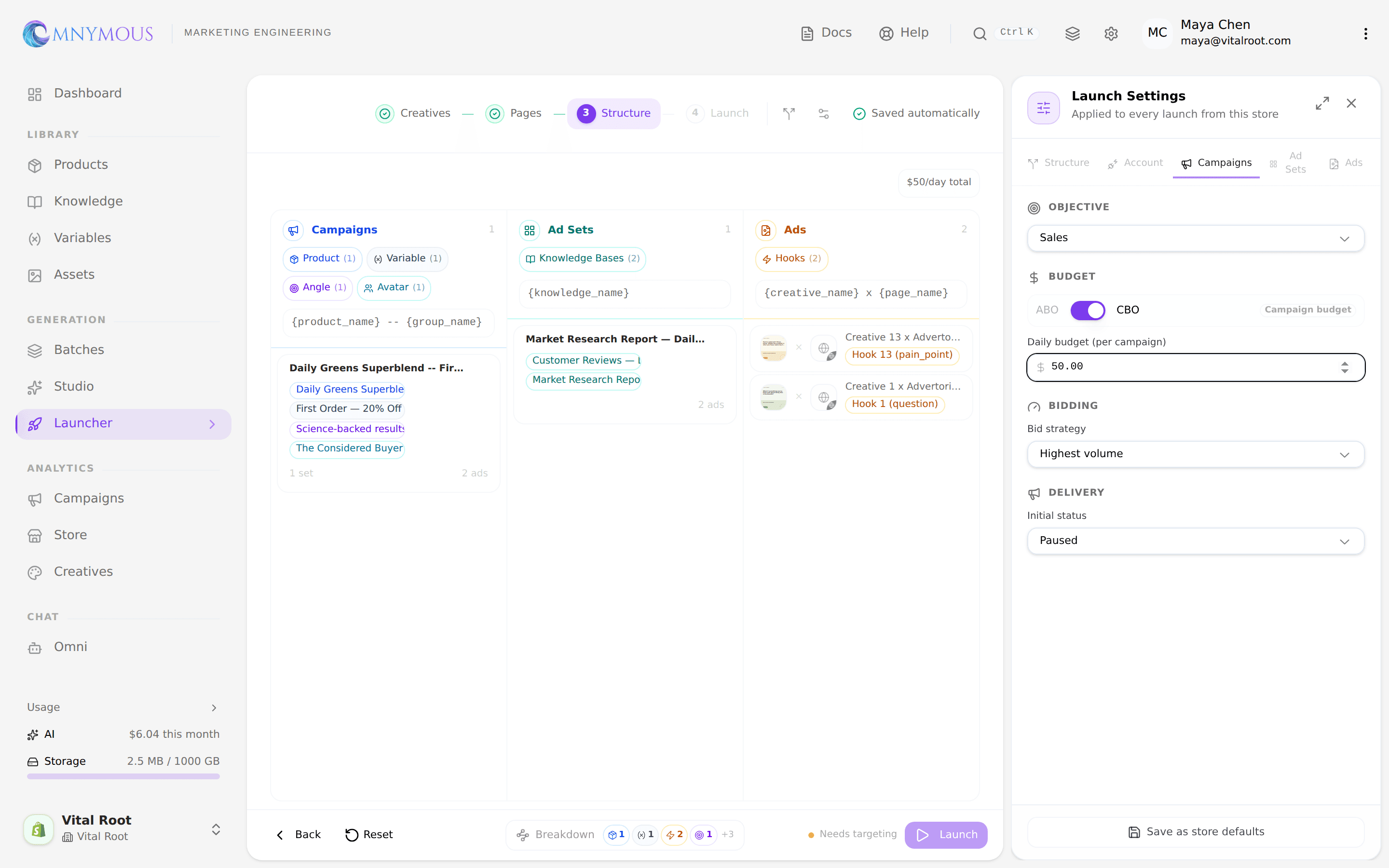Viewport: 1389px width, 868px height.
Task: Switch to the Ad Sets settings tab
Action: (1287, 163)
